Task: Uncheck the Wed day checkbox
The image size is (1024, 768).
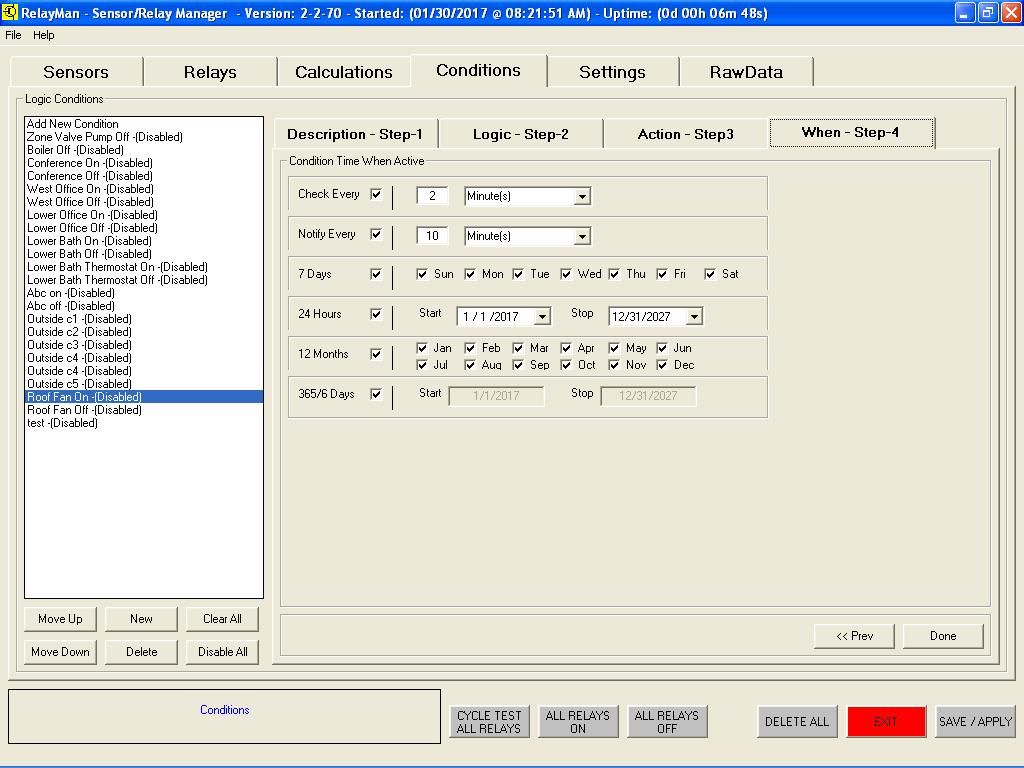Action: pos(566,274)
